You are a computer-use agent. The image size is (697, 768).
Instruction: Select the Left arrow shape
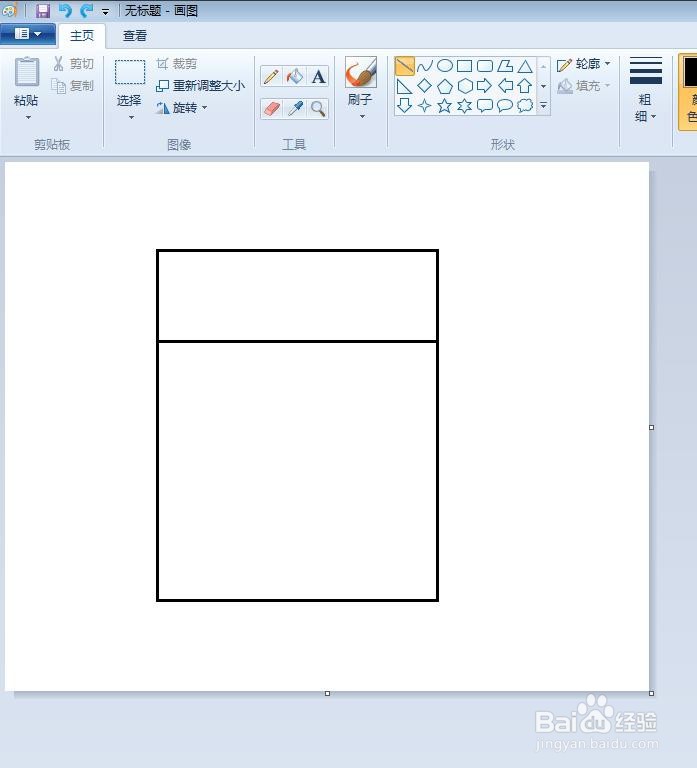505,86
